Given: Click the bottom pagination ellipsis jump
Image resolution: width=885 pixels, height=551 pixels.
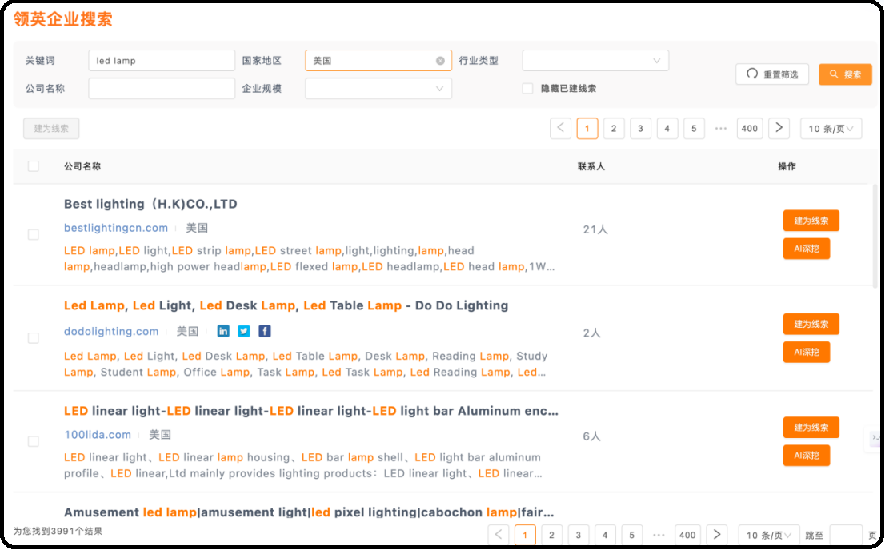Looking at the screenshot, I should tap(659, 535).
